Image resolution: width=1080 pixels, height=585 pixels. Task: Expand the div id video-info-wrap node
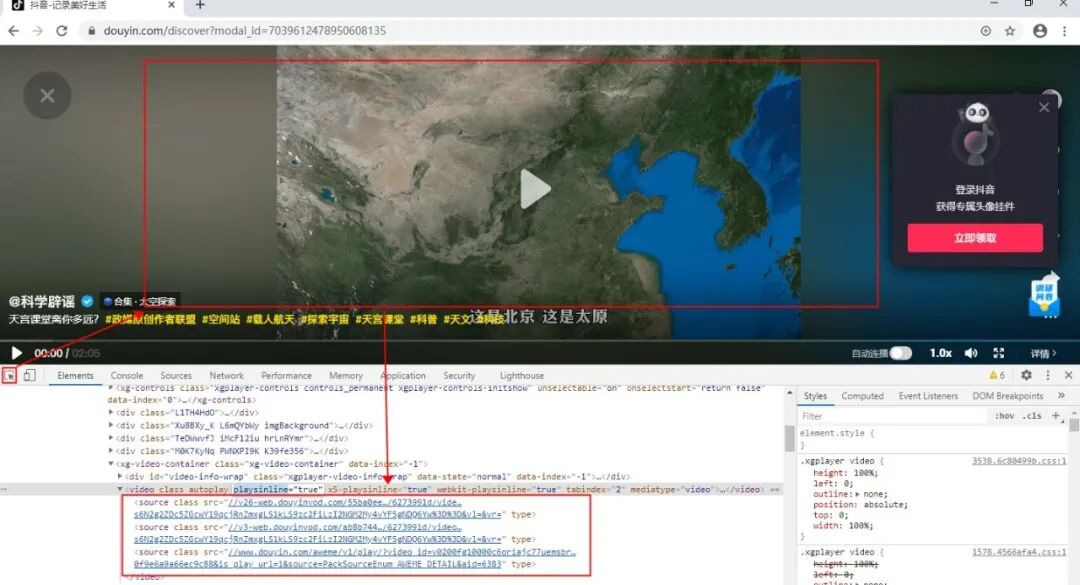[121, 476]
